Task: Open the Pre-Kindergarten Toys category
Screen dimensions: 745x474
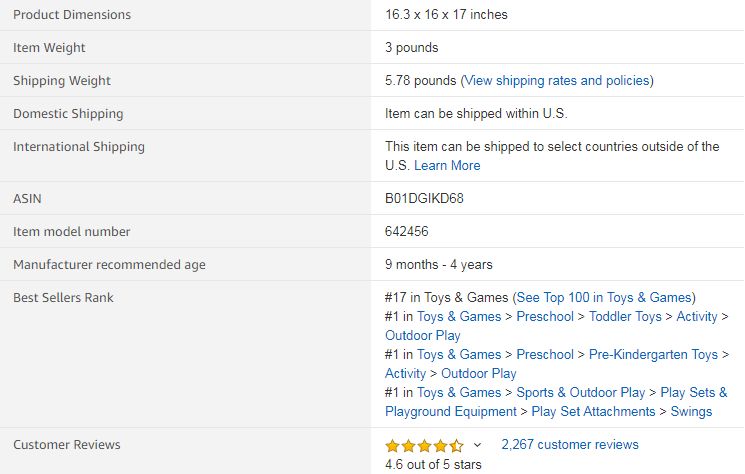Action: [653, 354]
